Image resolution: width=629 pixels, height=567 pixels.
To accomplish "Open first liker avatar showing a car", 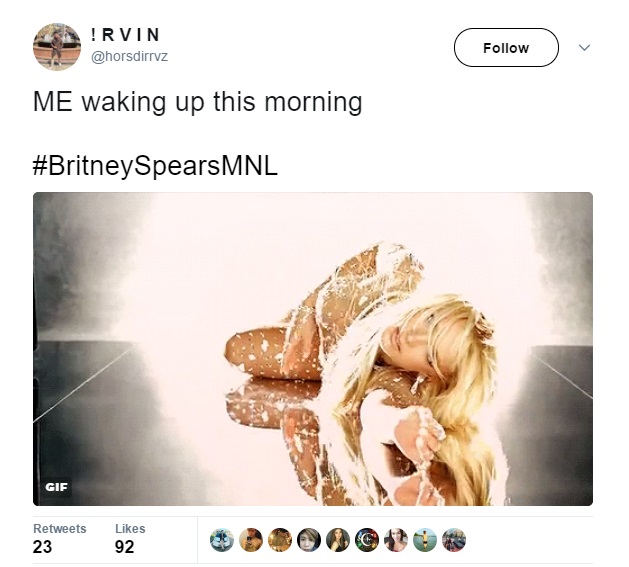I will click(222, 540).
